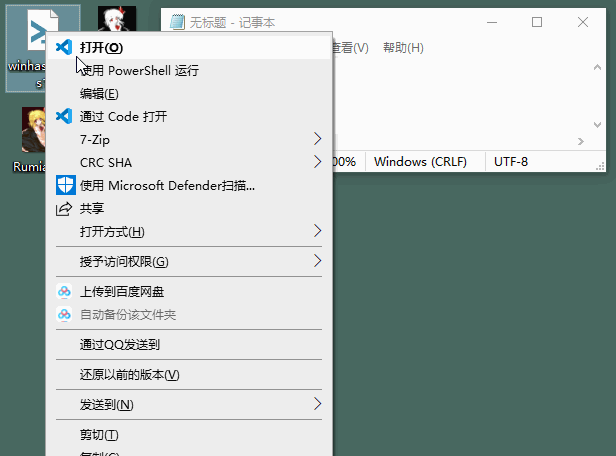Select the white-haired character desktop image icon
Viewport: 616px width, 456px height.
(x=117, y=19)
